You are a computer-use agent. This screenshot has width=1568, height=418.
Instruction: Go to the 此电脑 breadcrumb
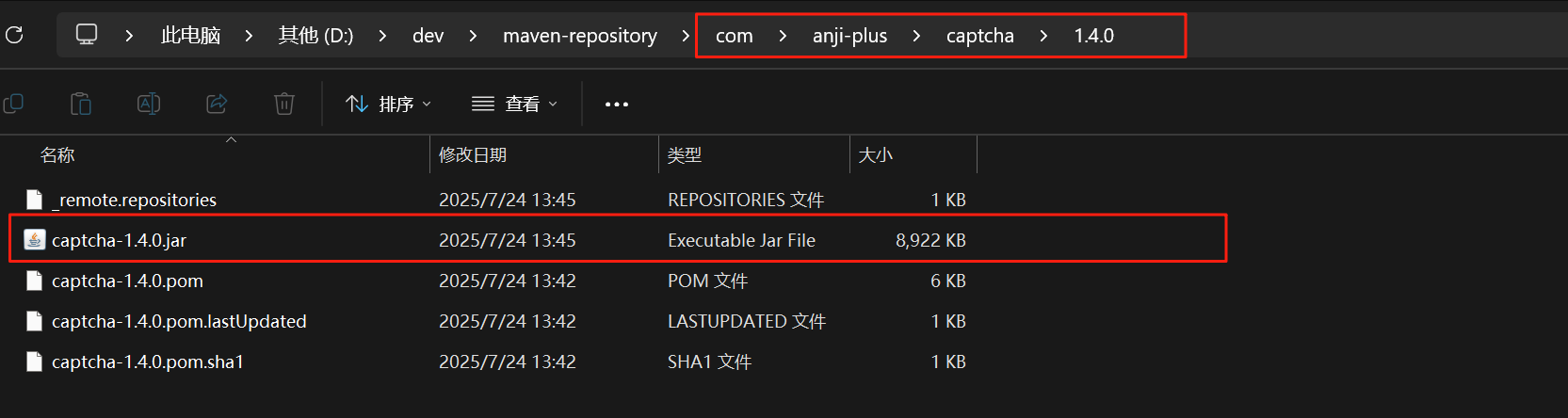(x=190, y=36)
